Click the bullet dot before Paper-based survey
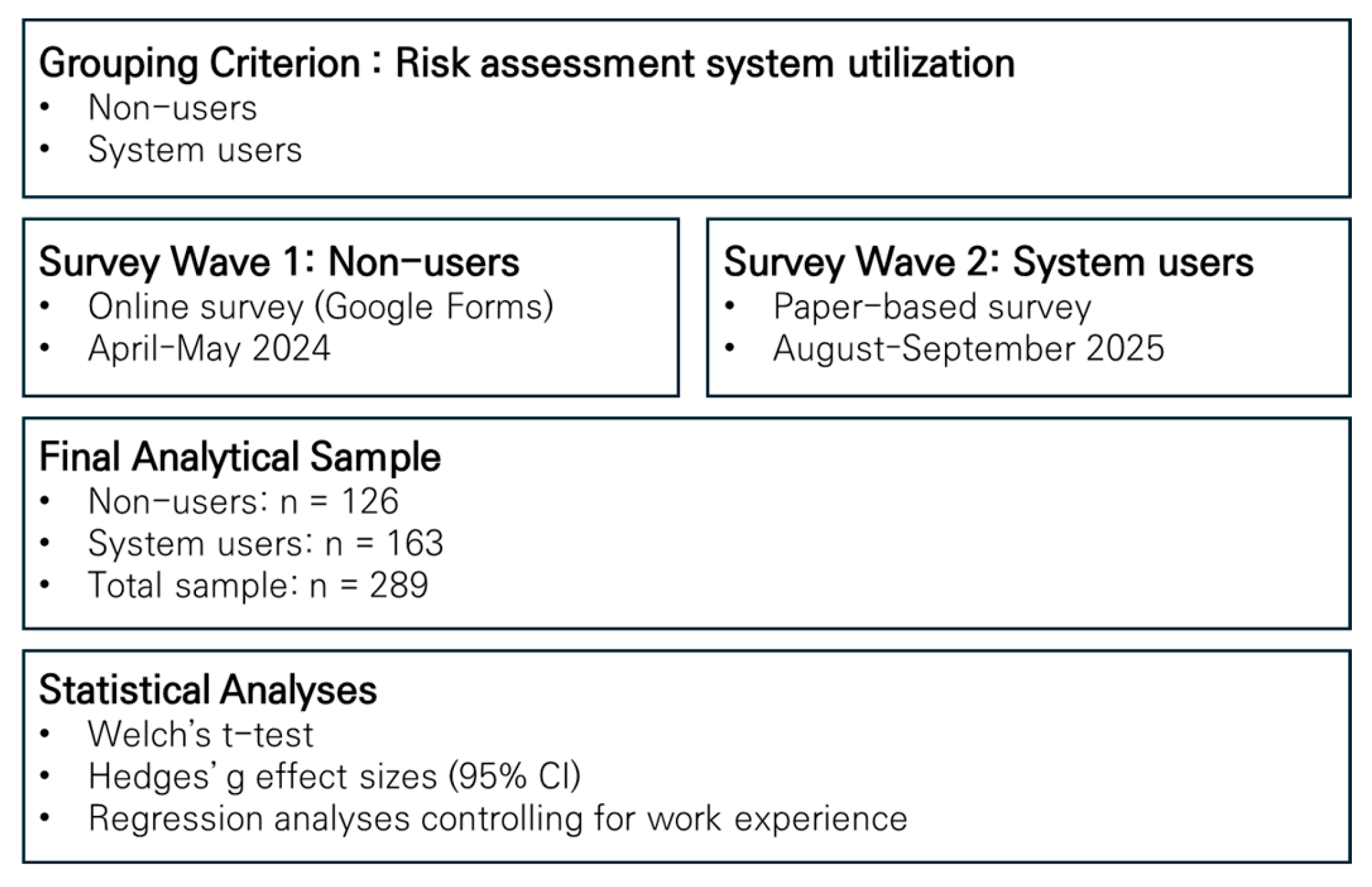 730,306
